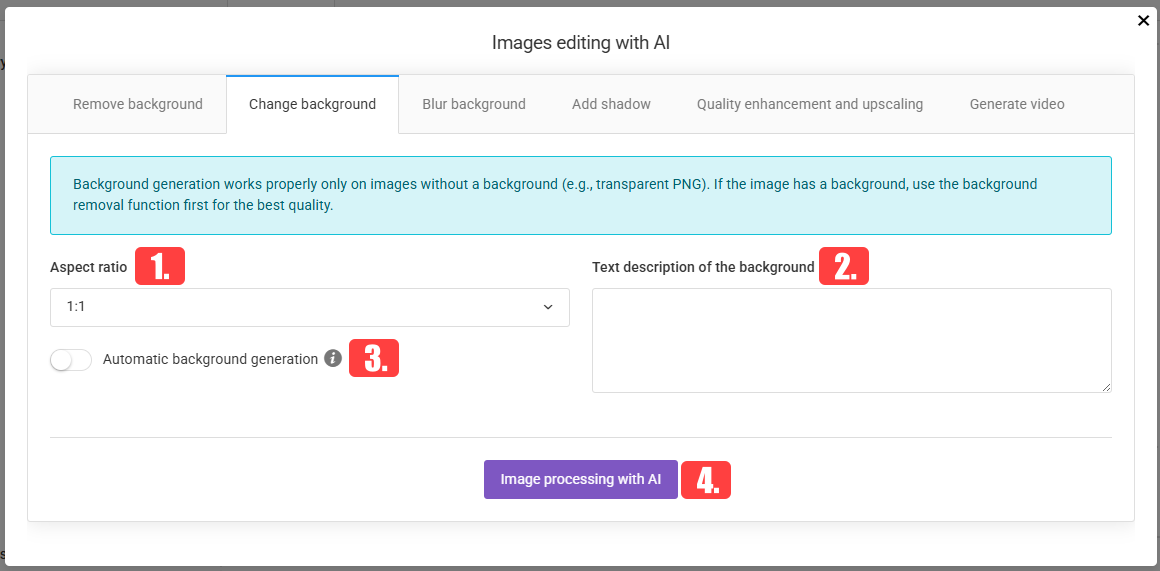Click the background generation info notice text
The image size is (1160, 571).
tap(555, 195)
